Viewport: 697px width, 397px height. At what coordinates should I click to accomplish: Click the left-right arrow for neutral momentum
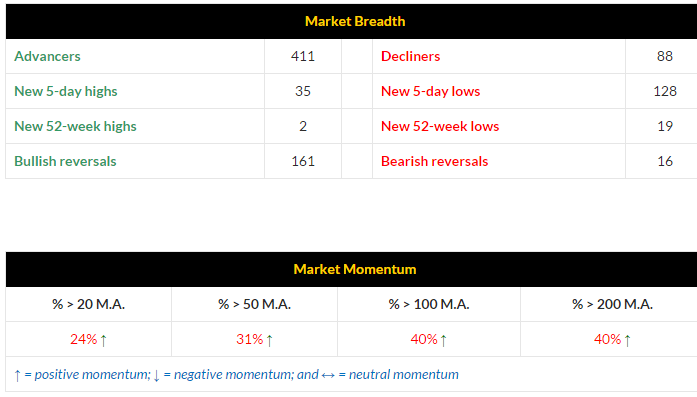pos(328,376)
